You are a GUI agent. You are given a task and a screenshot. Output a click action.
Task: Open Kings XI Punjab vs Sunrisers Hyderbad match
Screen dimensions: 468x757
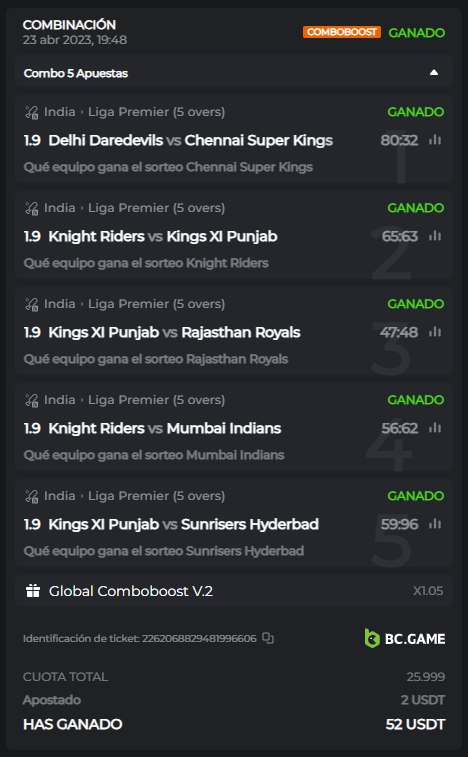tap(184, 524)
